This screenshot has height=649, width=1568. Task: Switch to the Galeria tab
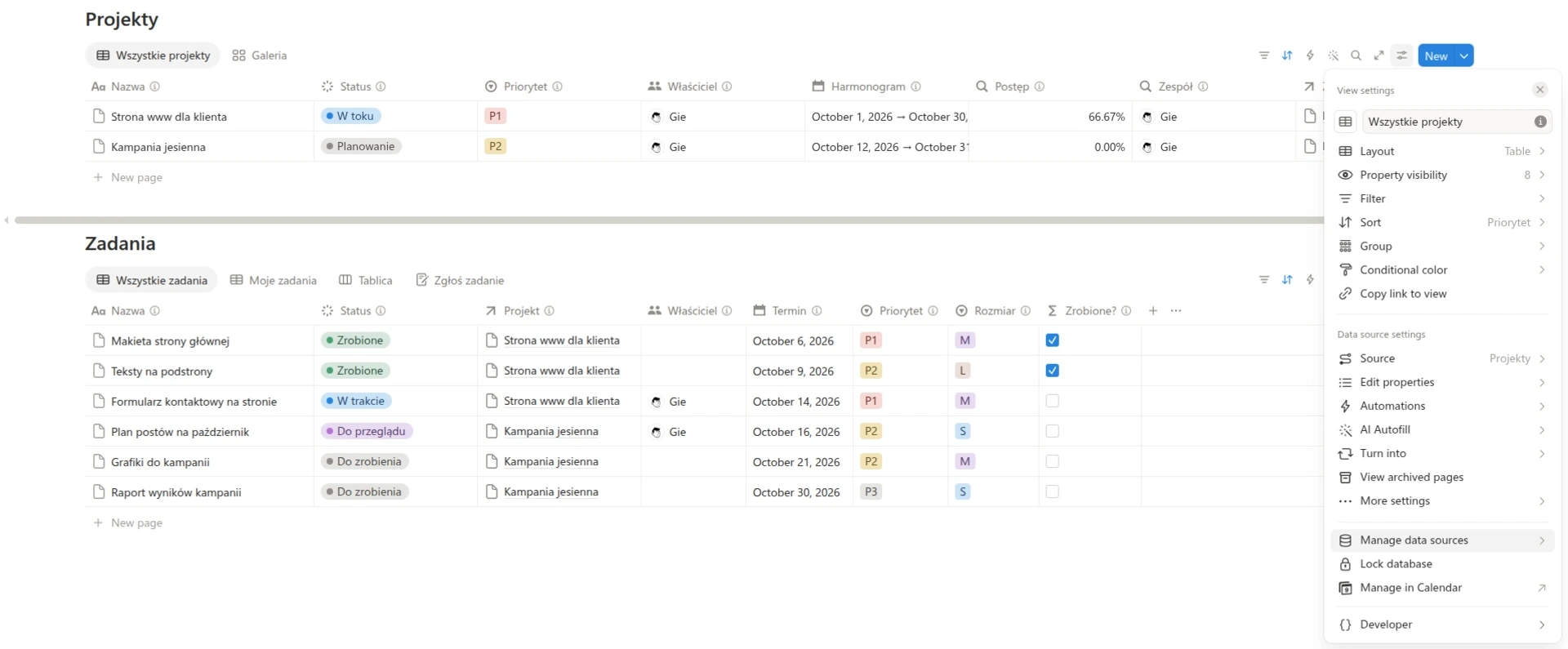[260, 56]
